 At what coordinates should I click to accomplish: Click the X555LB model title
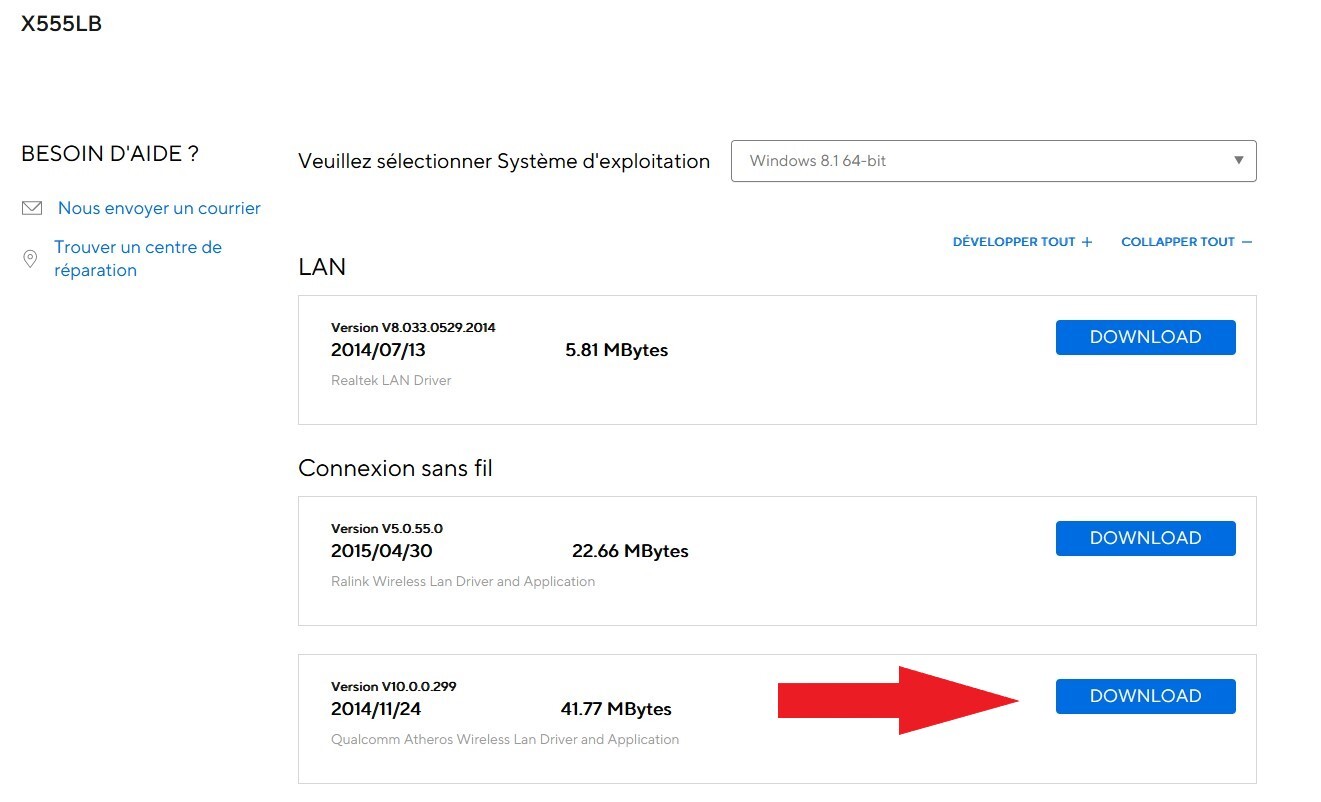(x=61, y=24)
